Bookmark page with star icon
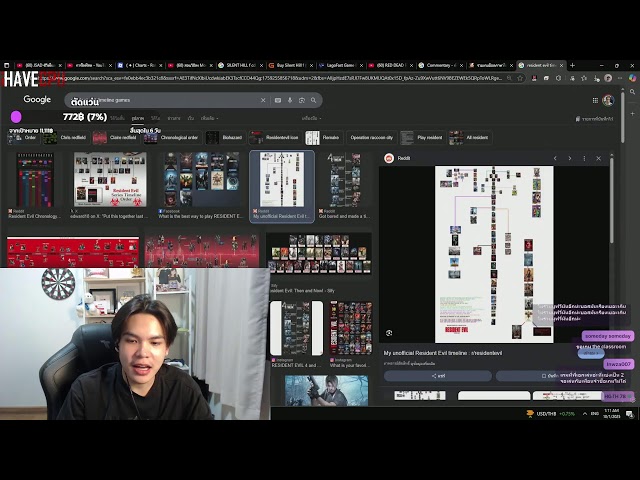The height and width of the screenshot is (480, 640). pos(520,78)
